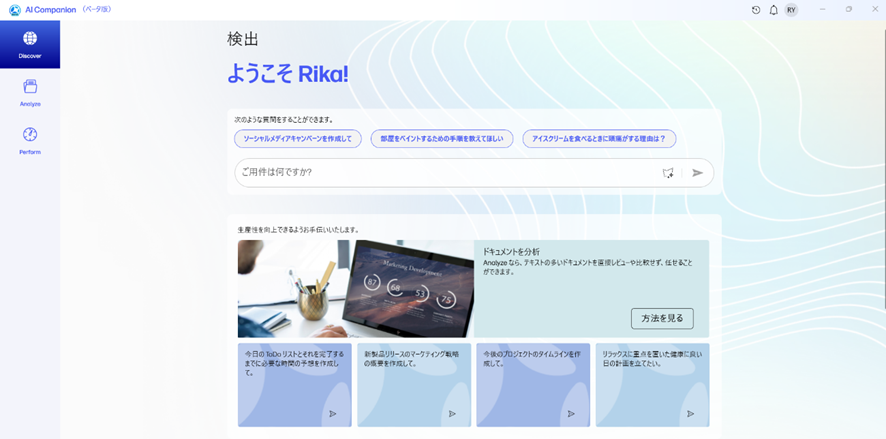Image resolution: width=886 pixels, height=439 pixels.
Task: Open the laptop marketing banner image
Action: pos(356,289)
